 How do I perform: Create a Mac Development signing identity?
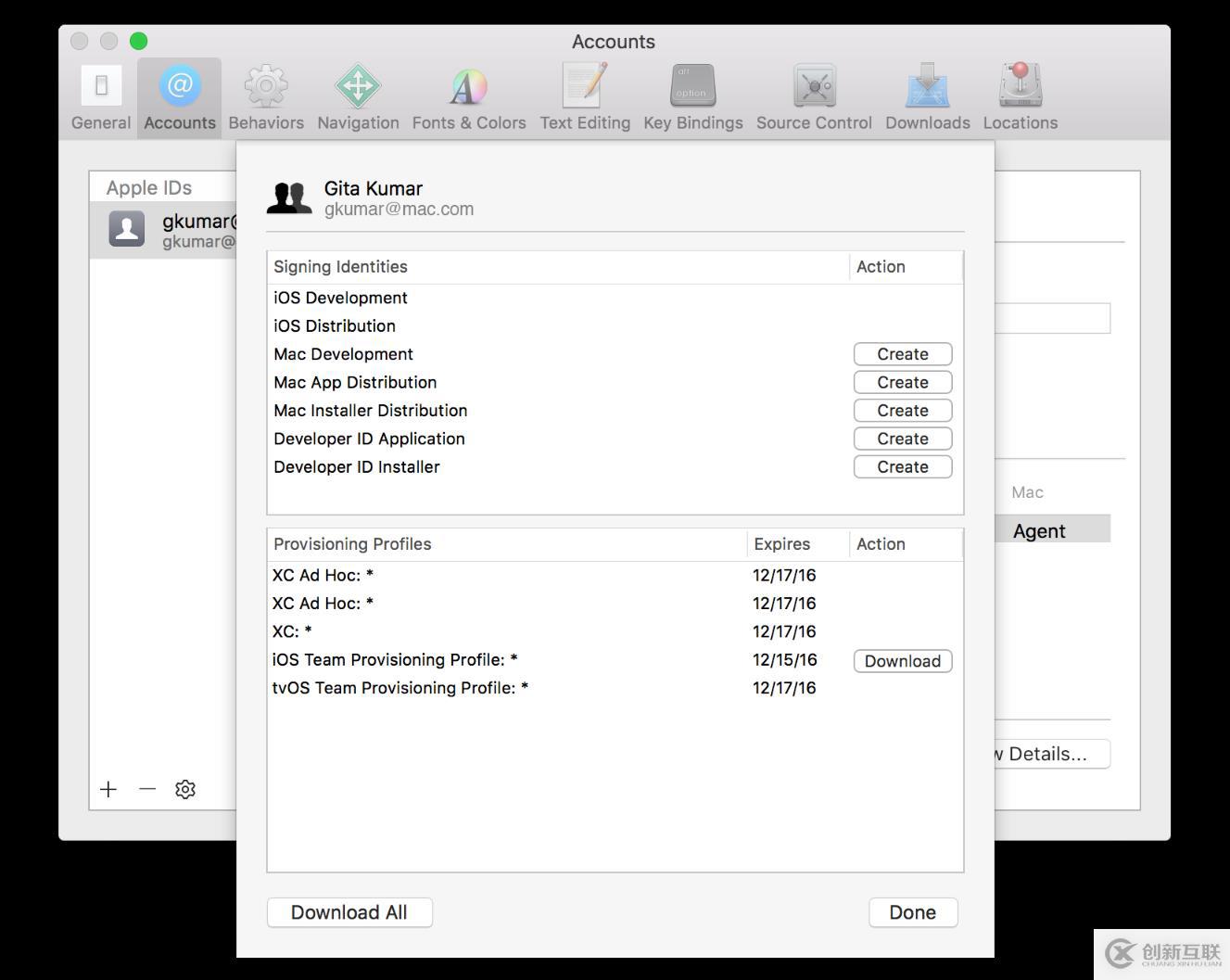pyautogui.click(x=902, y=354)
